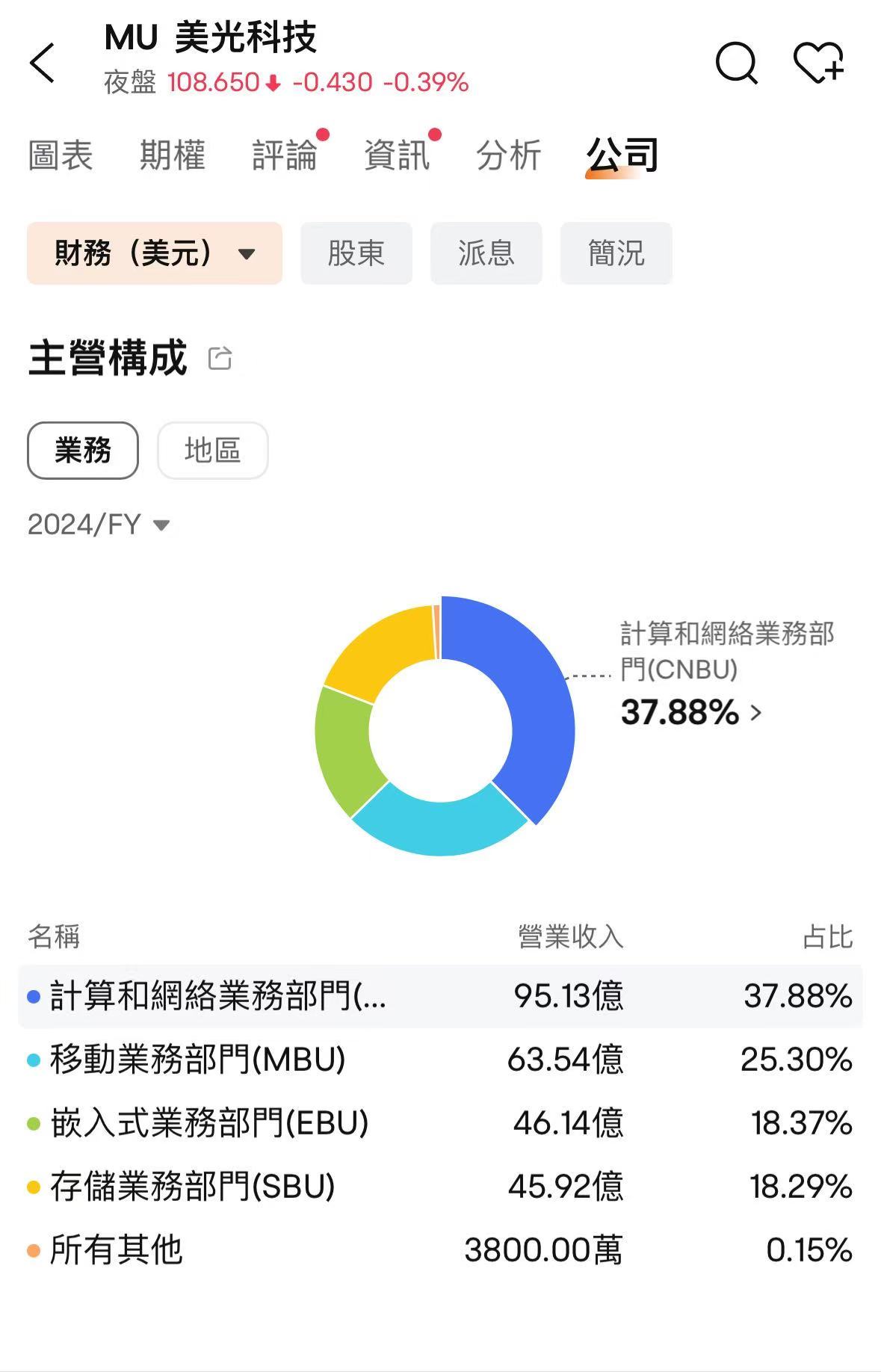Open the 資訊 tab

(397, 155)
